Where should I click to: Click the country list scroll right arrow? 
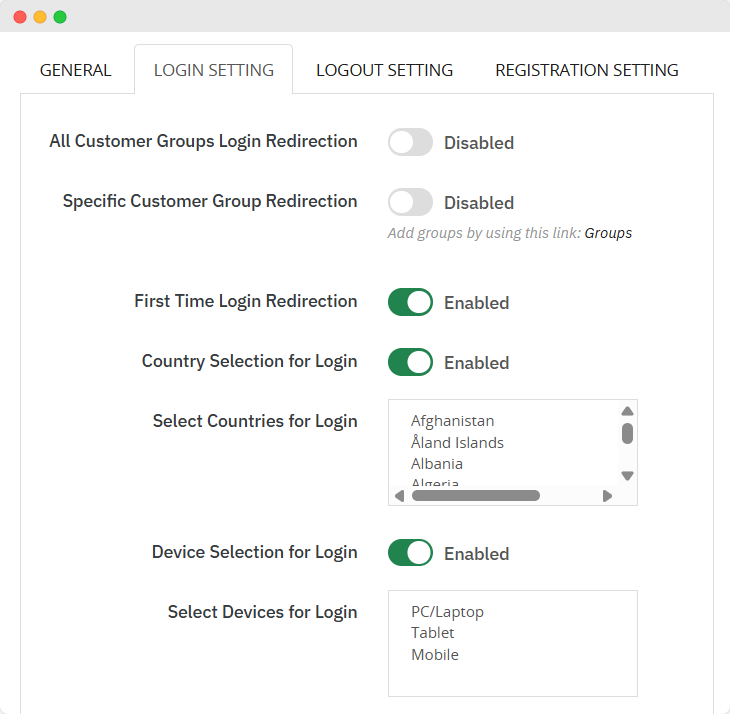[x=607, y=496]
